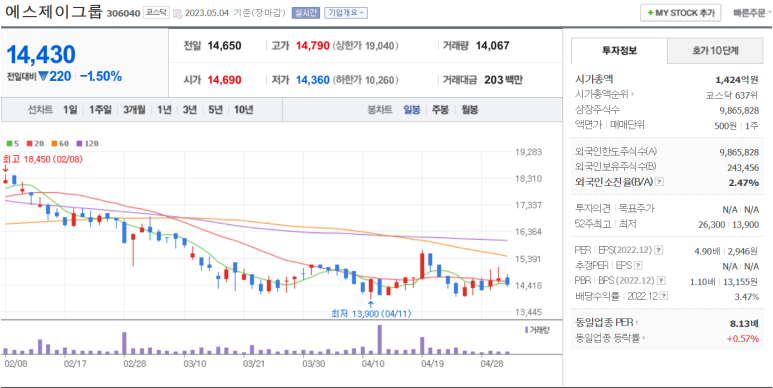Click the purple 120-day moving average legend
Screen dimensions: 773x388
click(x=87, y=143)
